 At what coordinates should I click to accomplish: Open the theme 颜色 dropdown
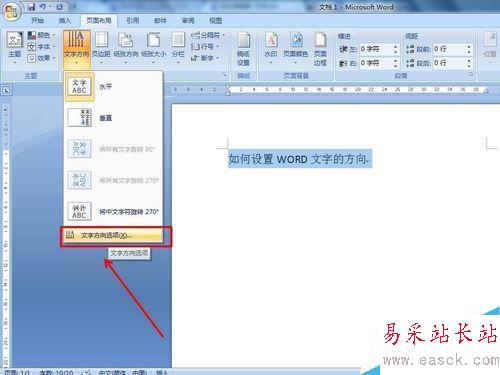click(41, 35)
